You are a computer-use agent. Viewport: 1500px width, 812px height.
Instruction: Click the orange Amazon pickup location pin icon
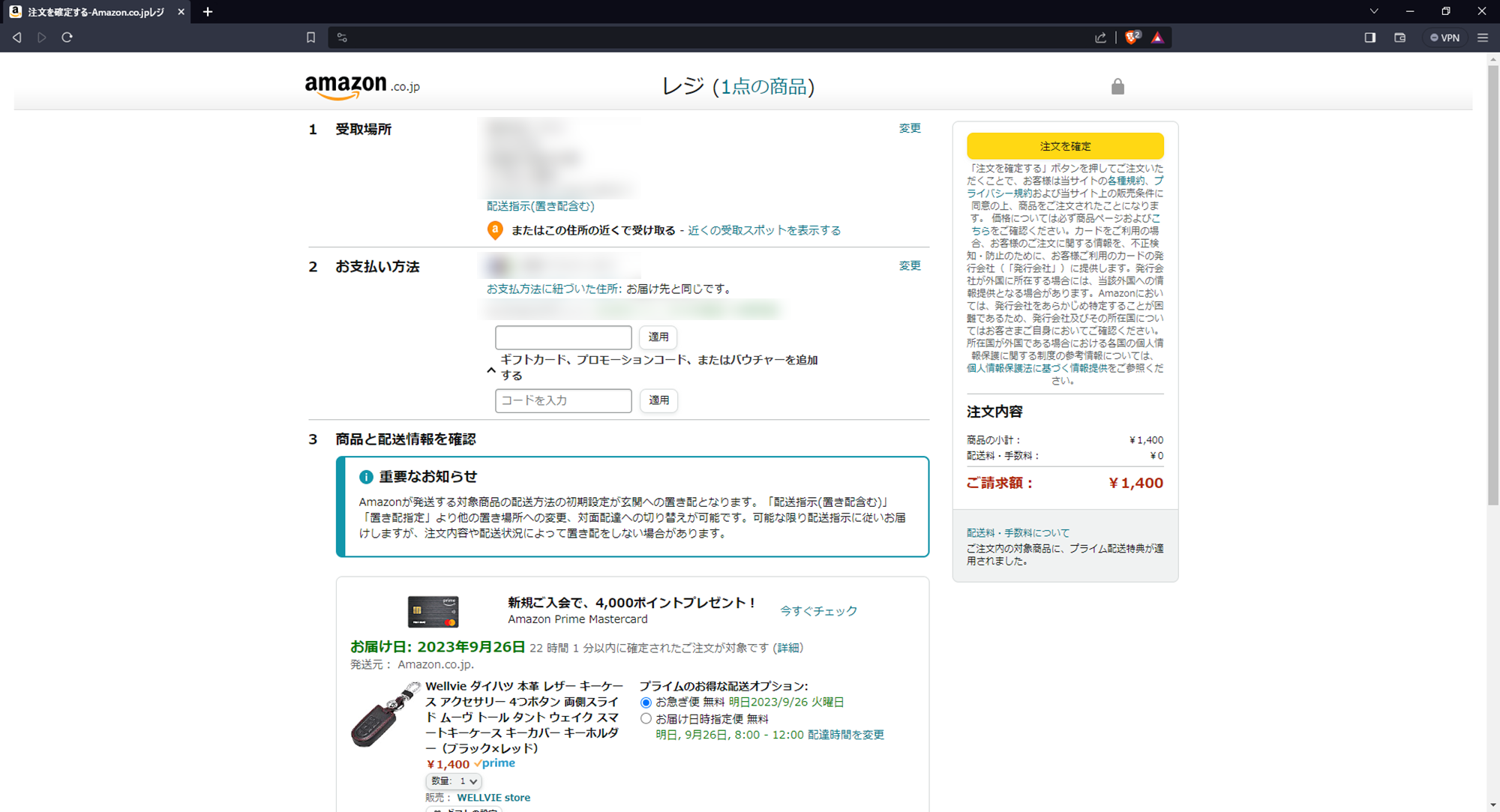pos(495,230)
